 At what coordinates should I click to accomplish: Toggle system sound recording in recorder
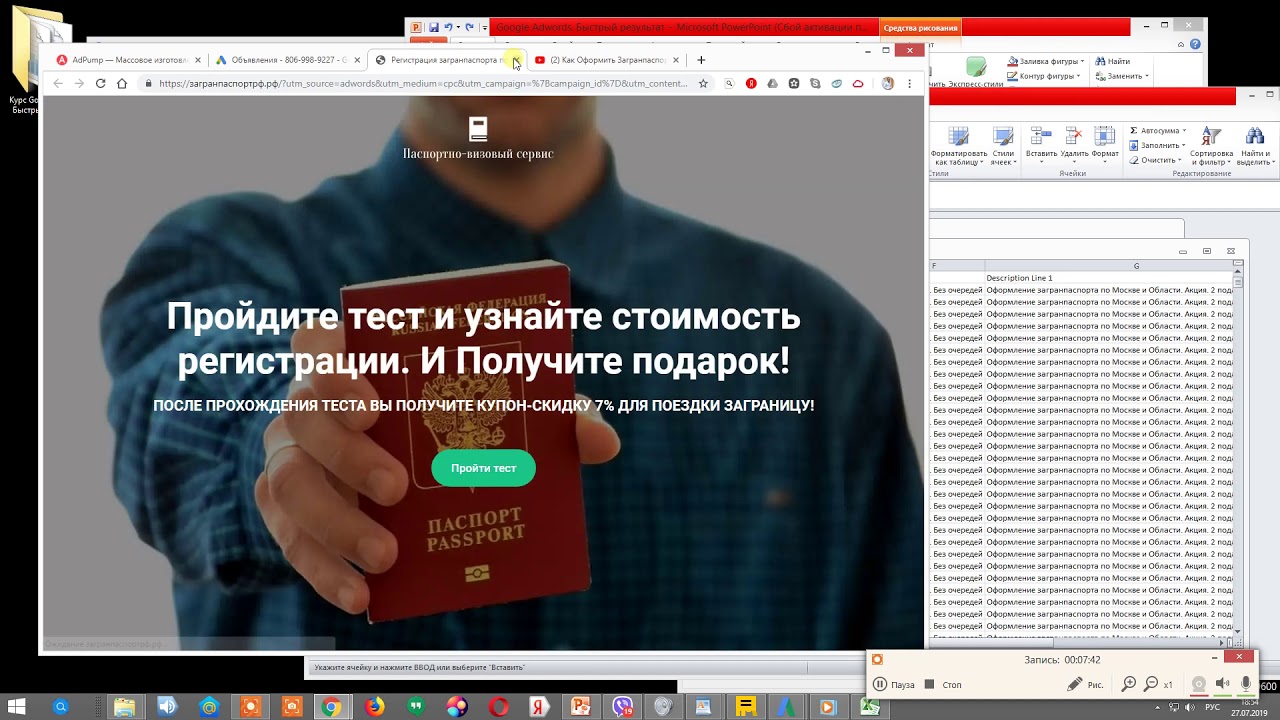pyautogui.click(x=1222, y=684)
